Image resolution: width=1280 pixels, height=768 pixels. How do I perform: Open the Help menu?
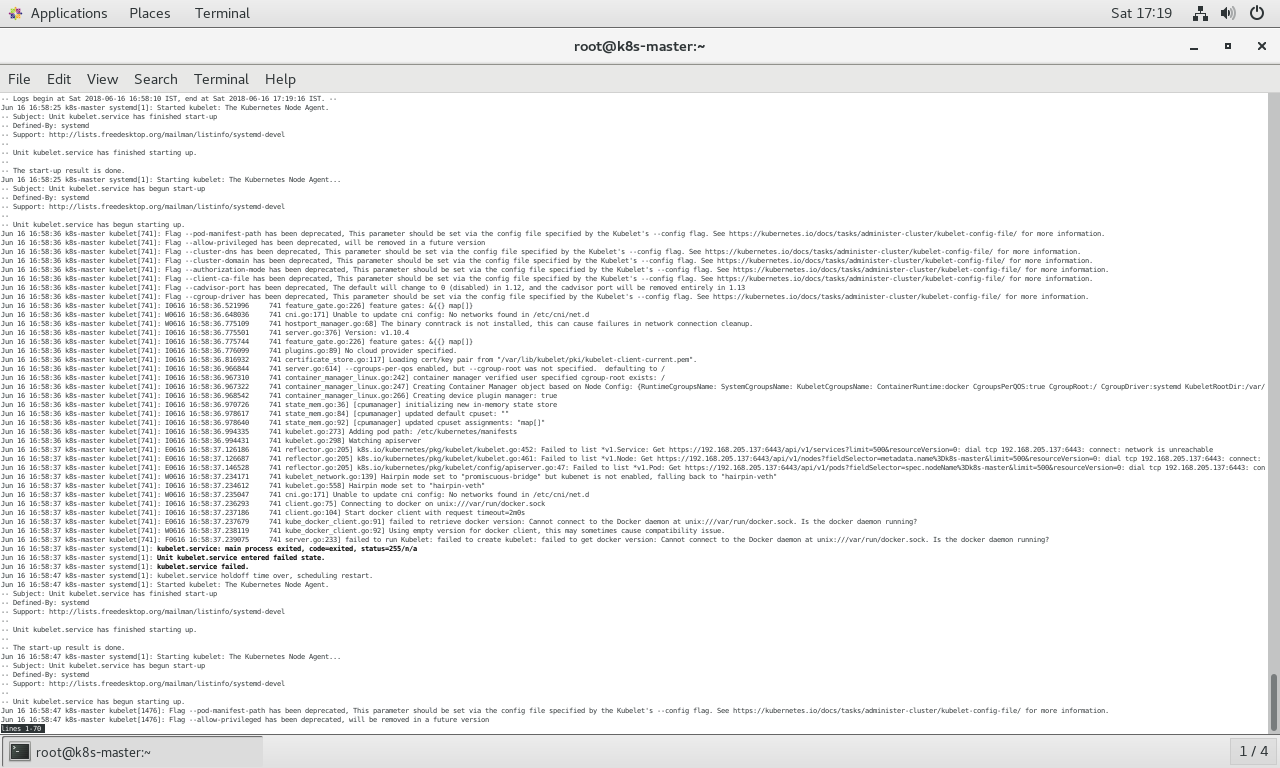coord(280,79)
